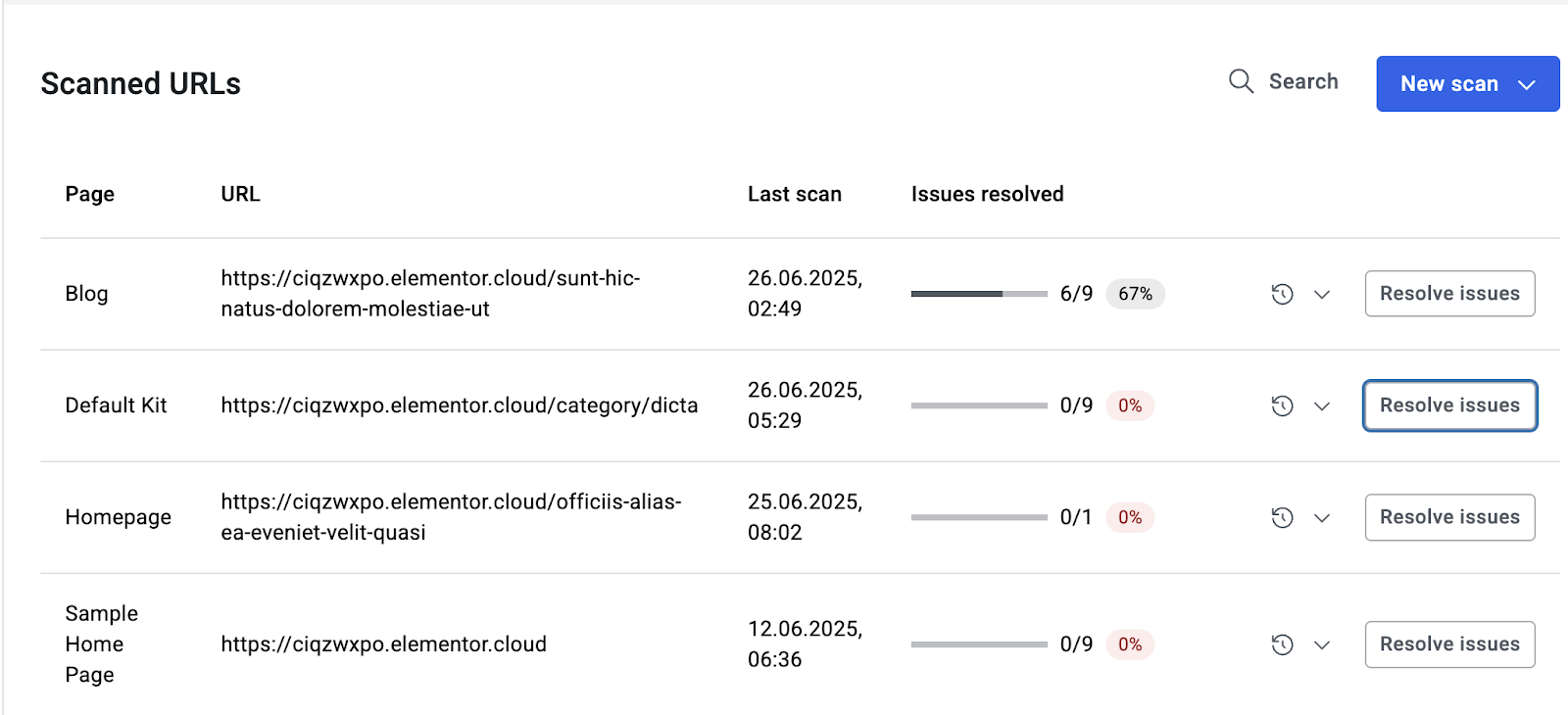Screen dimensions: 1568x715
Task: Resolve issues for the Blog page
Action: click(1449, 294)
